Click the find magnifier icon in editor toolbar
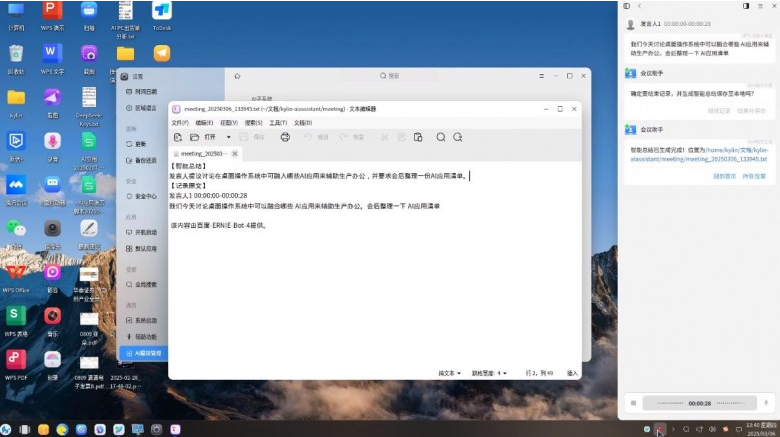Viewport: 780px width, 437px height. tap(441, 137)
